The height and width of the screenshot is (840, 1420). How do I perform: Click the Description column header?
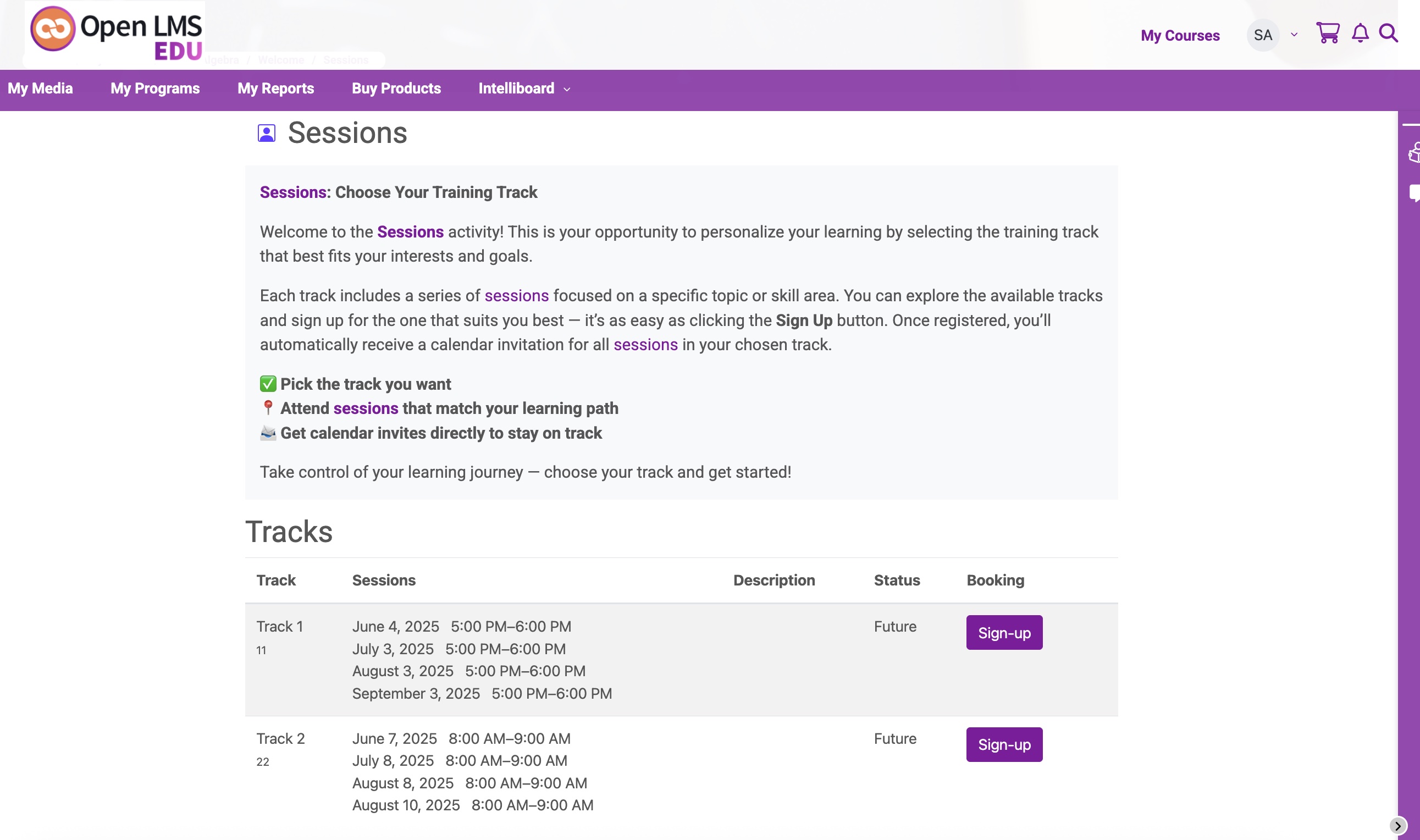[x=773, y=580]
